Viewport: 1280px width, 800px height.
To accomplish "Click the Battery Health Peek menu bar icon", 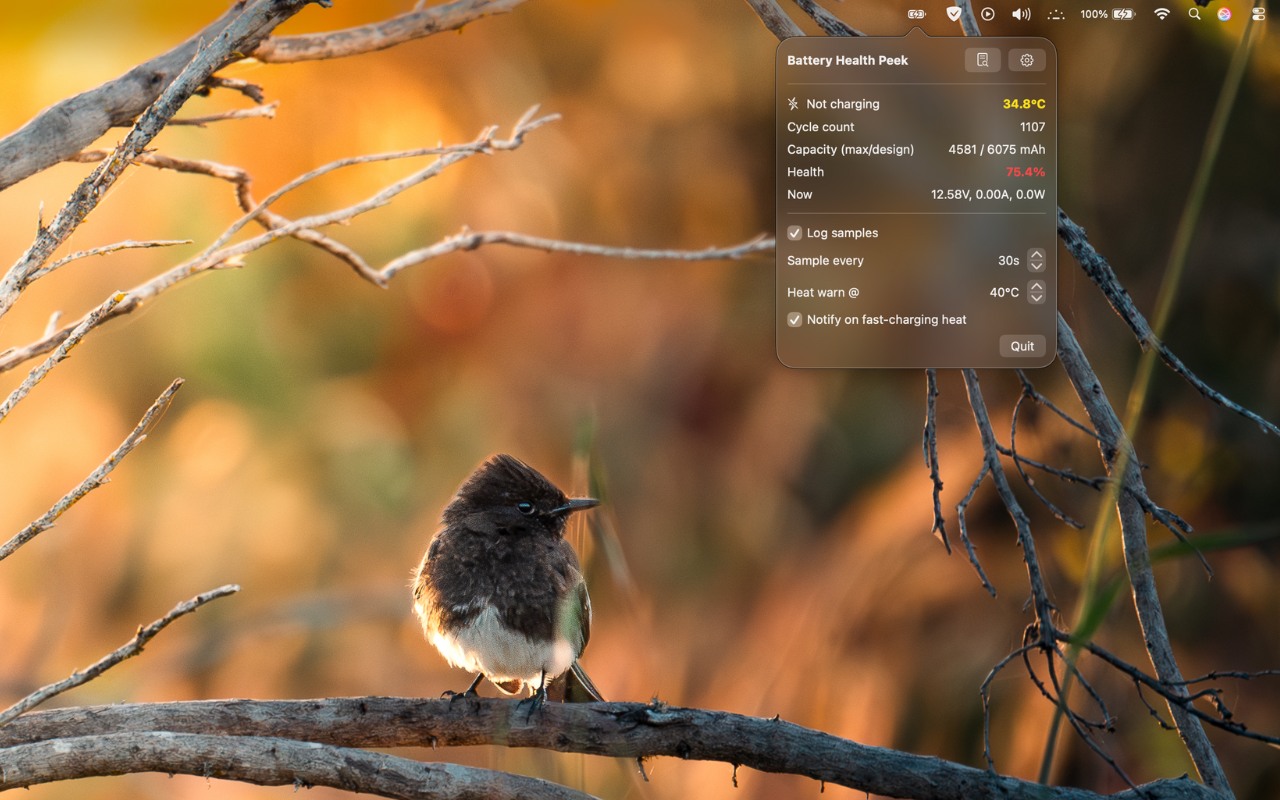I will [916, 14].
